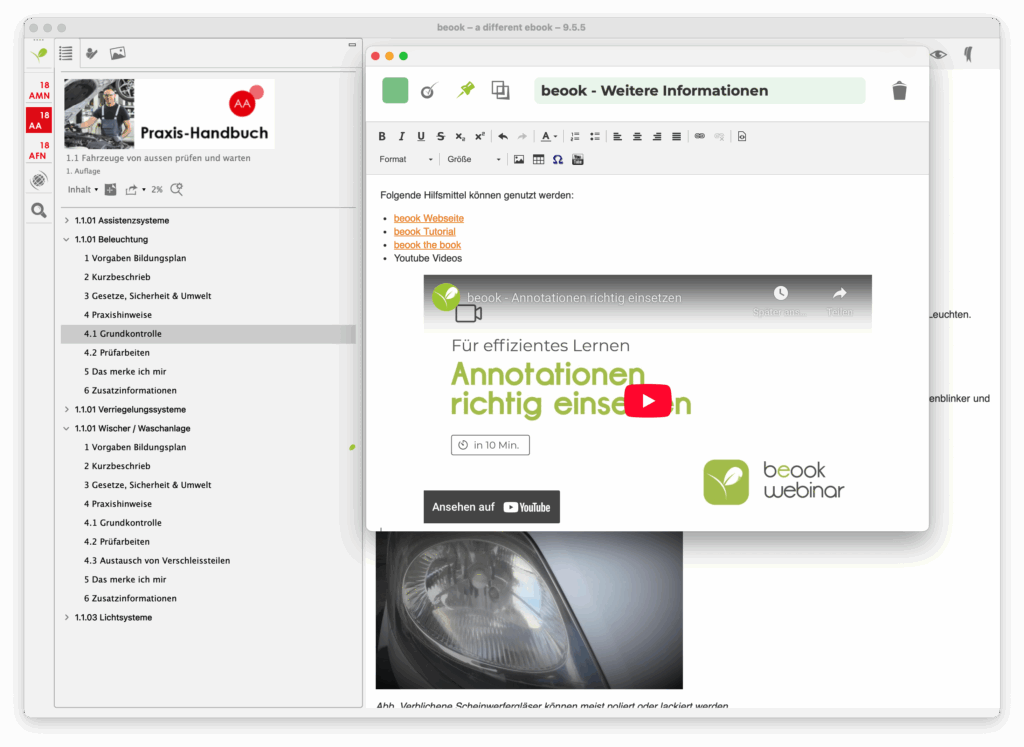Minimize the left table of contents panel
Image resolution: width=1024 pixels, height=747 pixels.
point(352,44)
